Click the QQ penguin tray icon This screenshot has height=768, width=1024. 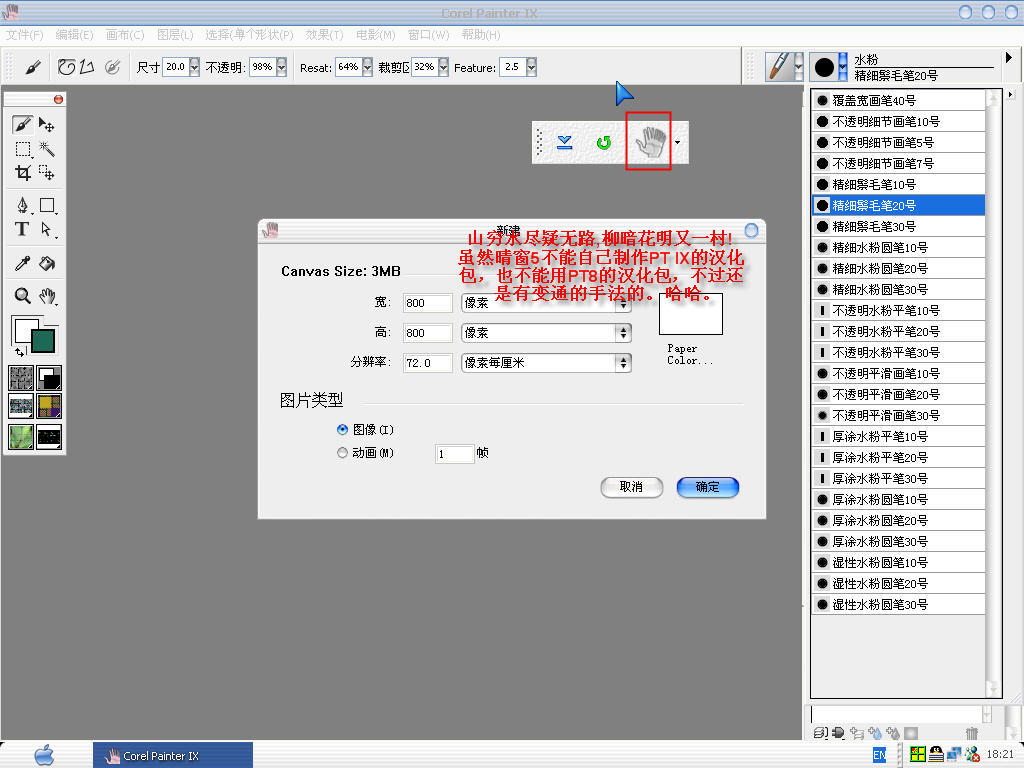936,754
